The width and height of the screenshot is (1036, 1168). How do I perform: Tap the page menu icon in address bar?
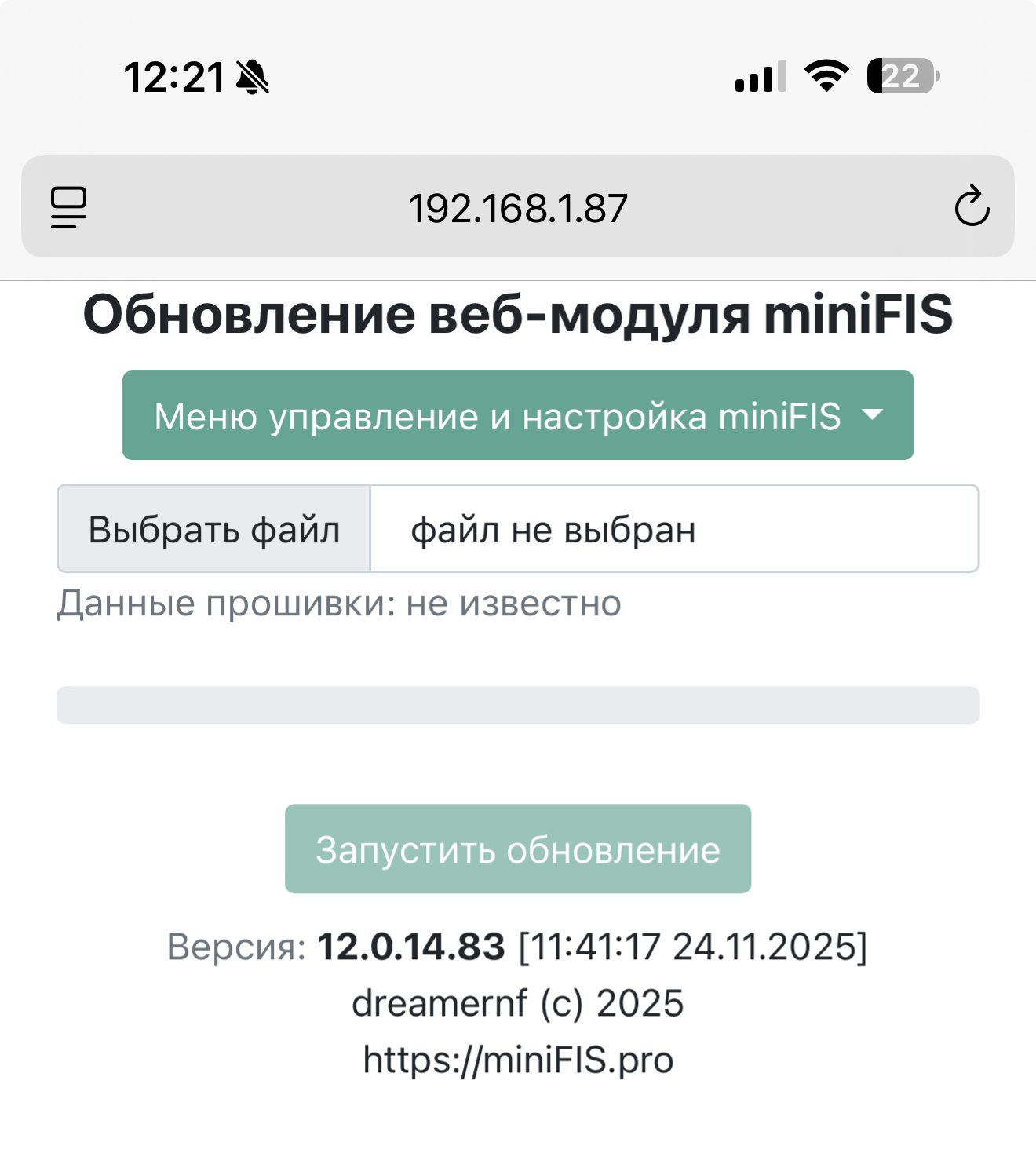(x=69, y=207)
